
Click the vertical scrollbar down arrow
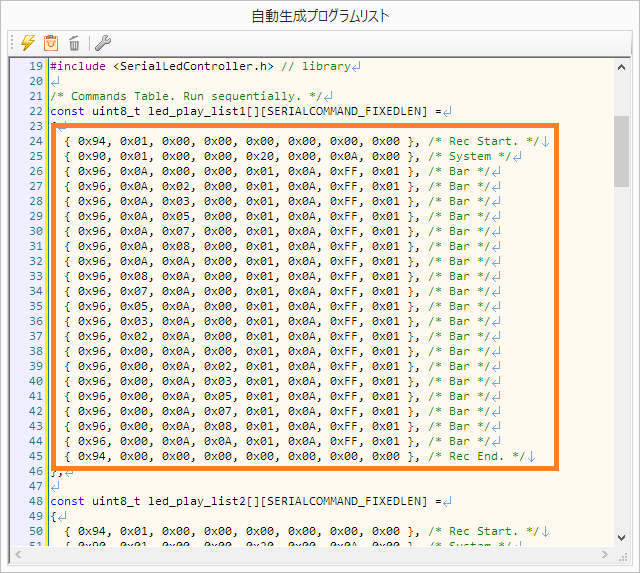(x=621, y=538)
